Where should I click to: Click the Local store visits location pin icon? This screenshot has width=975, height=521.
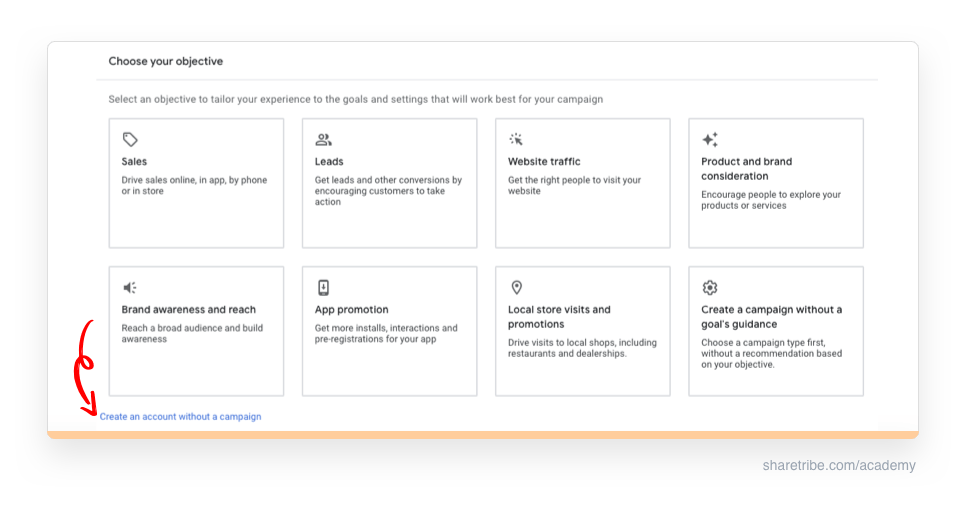click(x=516, y=288)
